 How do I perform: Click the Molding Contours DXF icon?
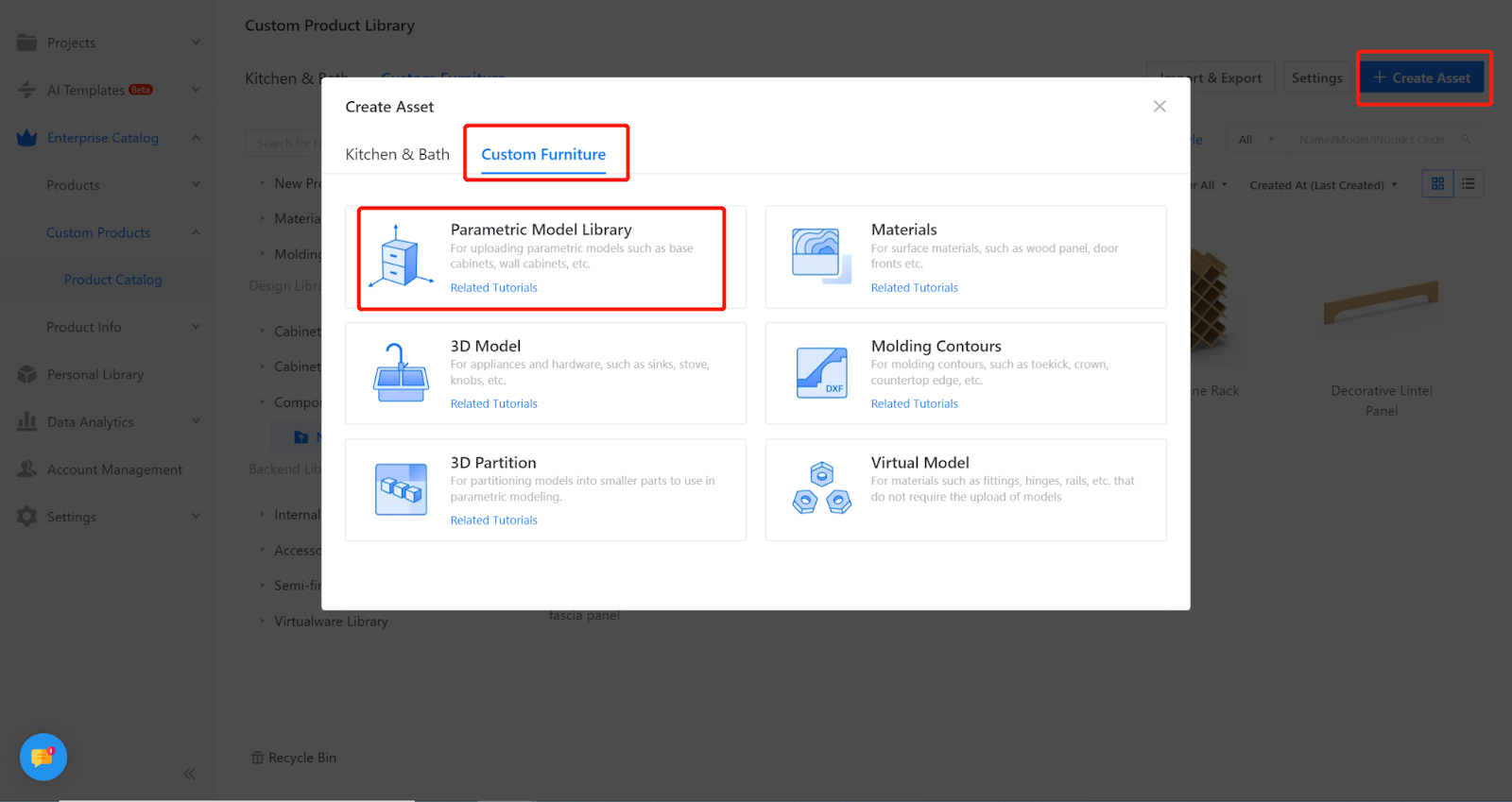click(x=820, y=373)
